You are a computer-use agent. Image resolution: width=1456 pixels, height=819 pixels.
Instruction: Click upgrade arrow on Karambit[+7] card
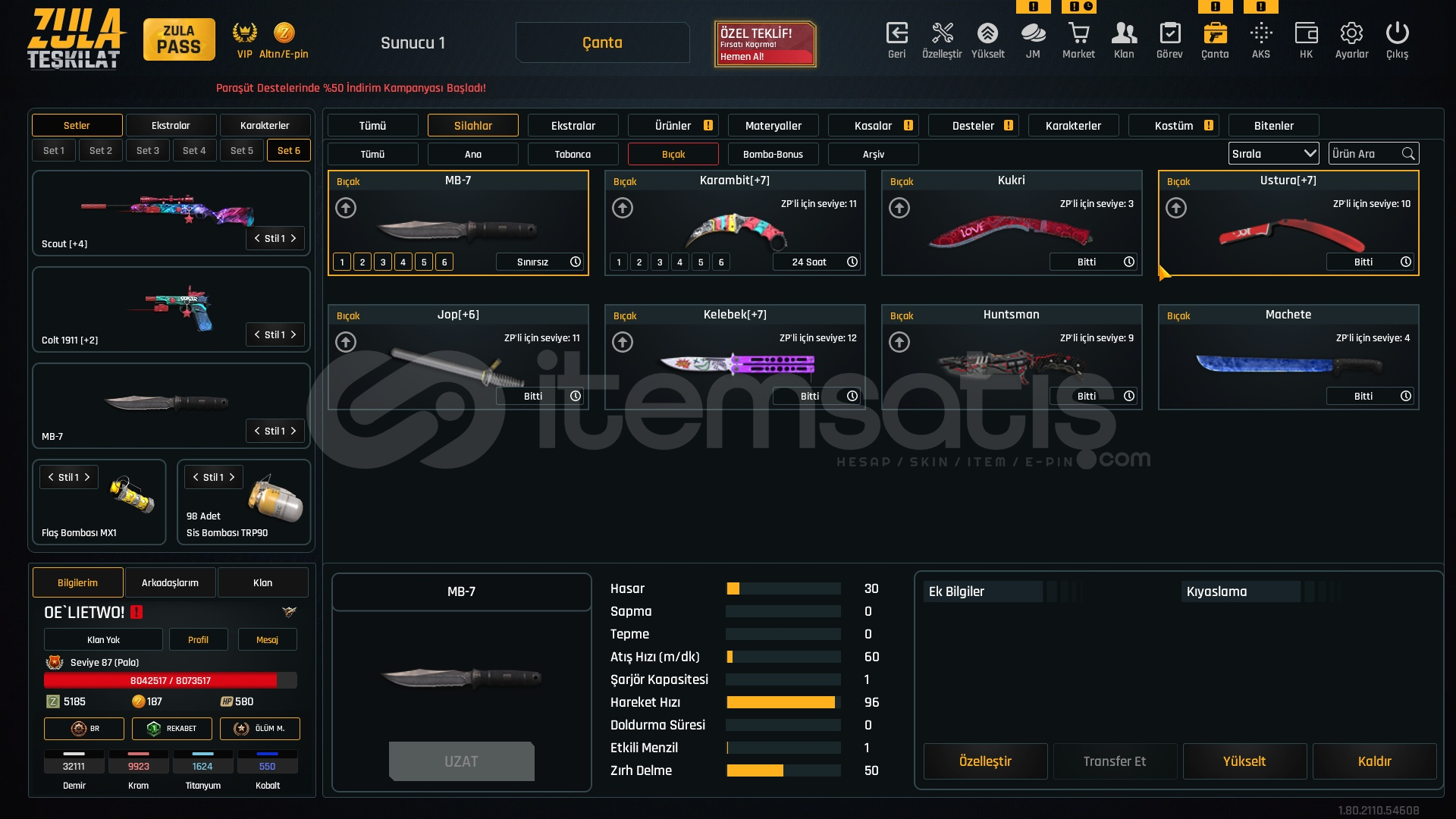click(x=623, y=208)
